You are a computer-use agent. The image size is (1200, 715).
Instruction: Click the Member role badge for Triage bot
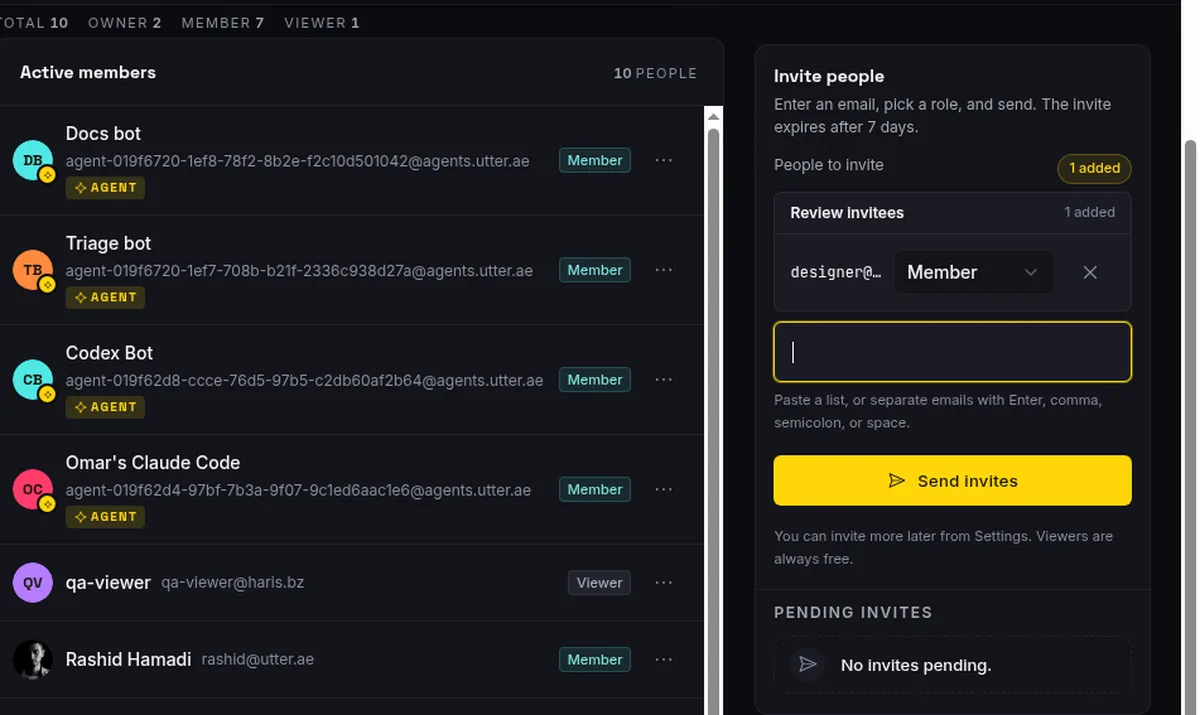(x=595, y=270)
